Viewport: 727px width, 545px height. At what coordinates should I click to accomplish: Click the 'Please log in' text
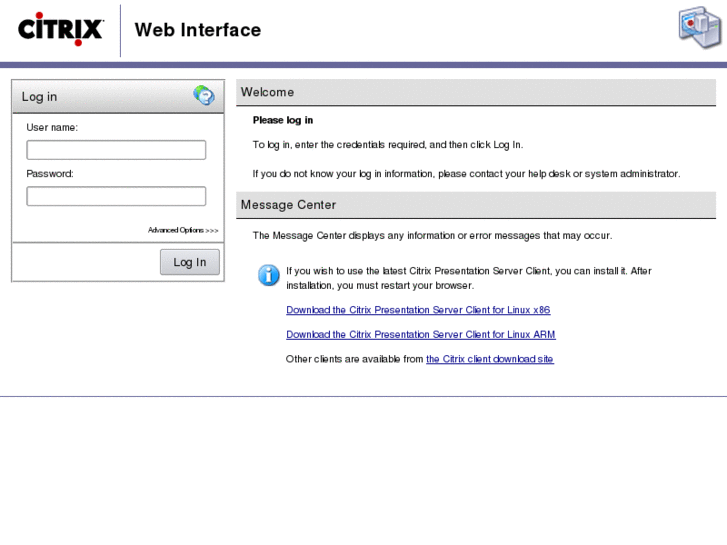pyautogui.click(x=283, y=120)
